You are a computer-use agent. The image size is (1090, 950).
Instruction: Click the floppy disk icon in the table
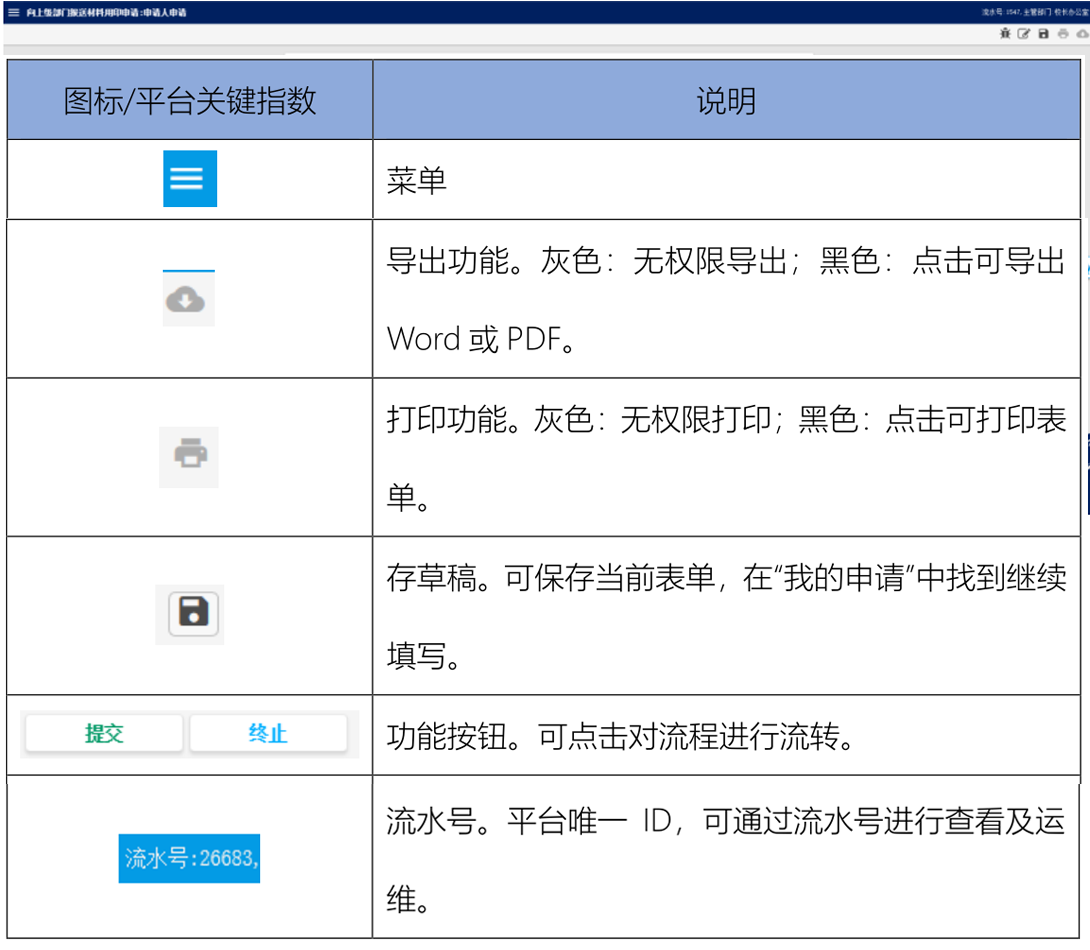pos(190,613)
